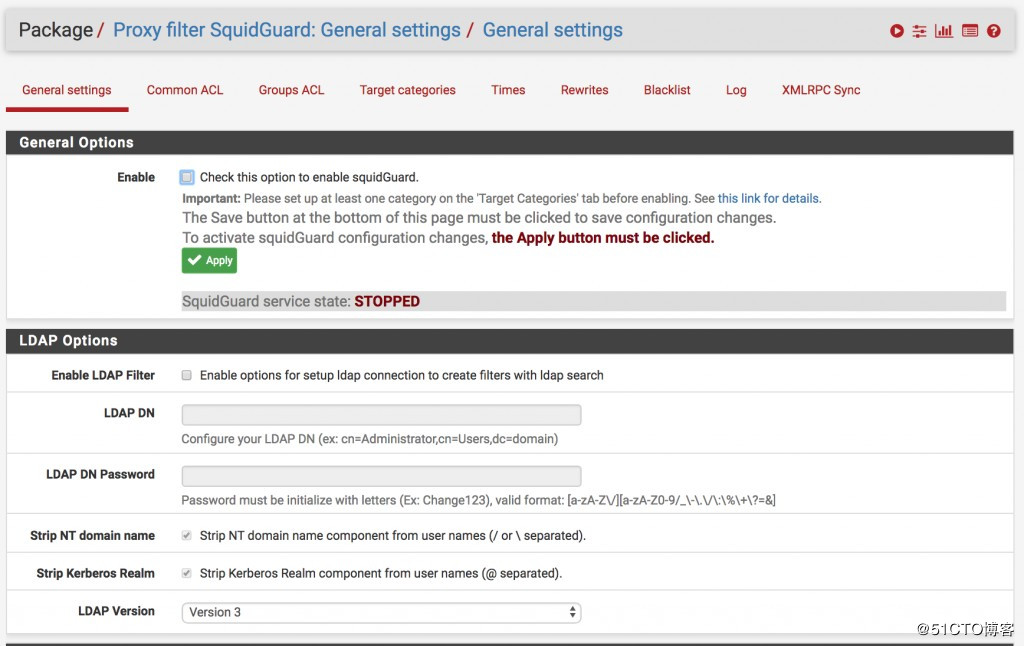This screenshot has height=646, width=1024.
Task: Open the status bar chart icon
Action: pos(944,31)
